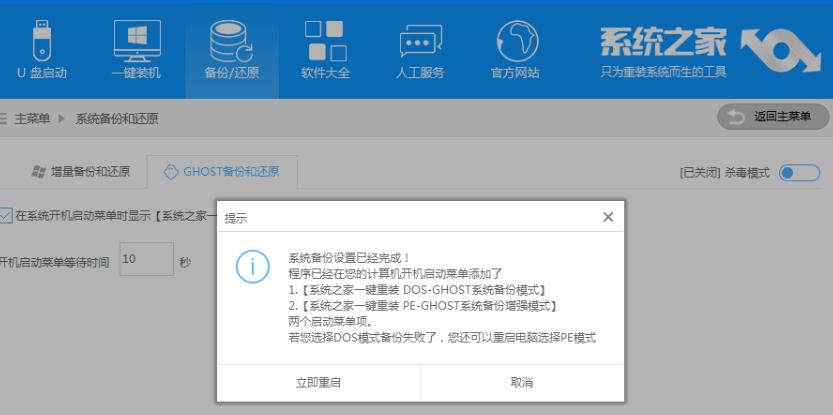This screenshot has height=415, width=833.
Task: Open the 备份/还原 backup restore section
Action: pos(232,50)
